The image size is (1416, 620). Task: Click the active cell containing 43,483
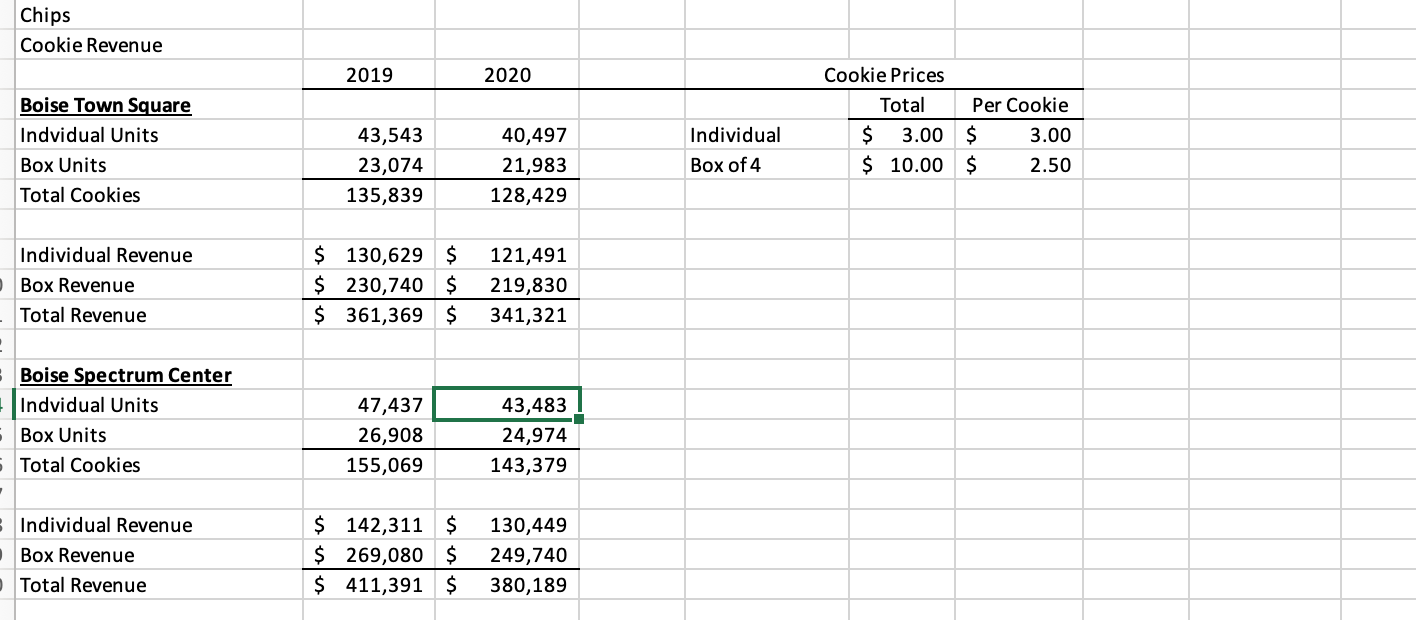tap(507, 405)
